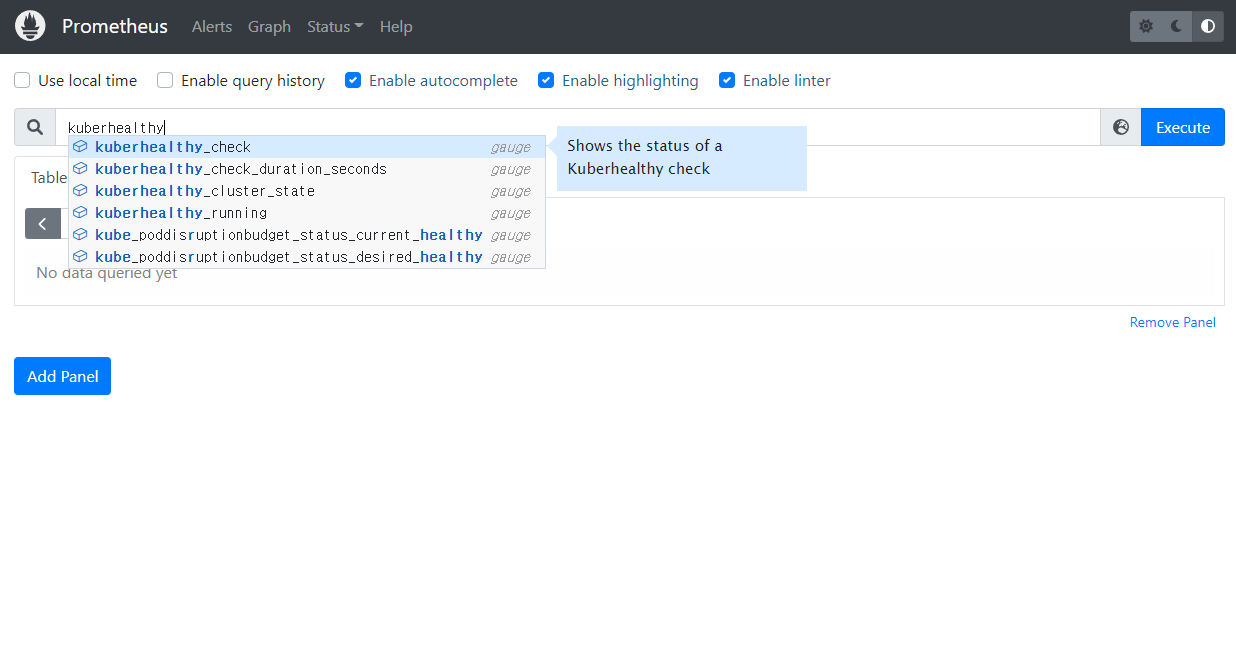Screen dimensions: 1236x662
Task: Click the cube icon beside kuberhealthy_running
Action: click(80, 213)
